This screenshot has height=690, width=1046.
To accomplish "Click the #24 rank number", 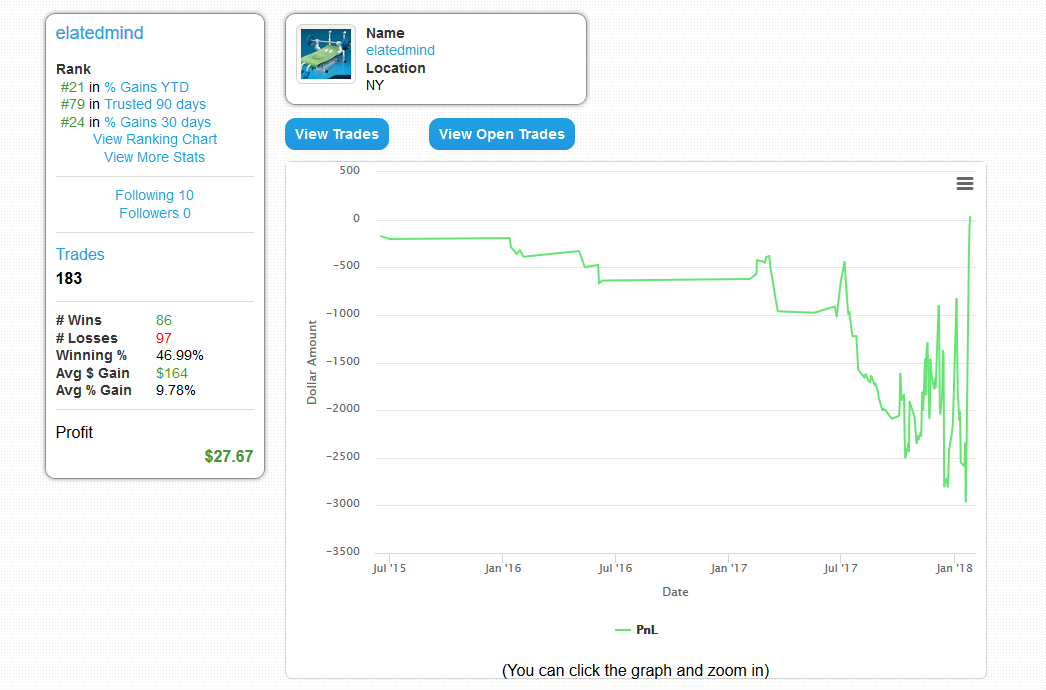I will tap(72, 122).
